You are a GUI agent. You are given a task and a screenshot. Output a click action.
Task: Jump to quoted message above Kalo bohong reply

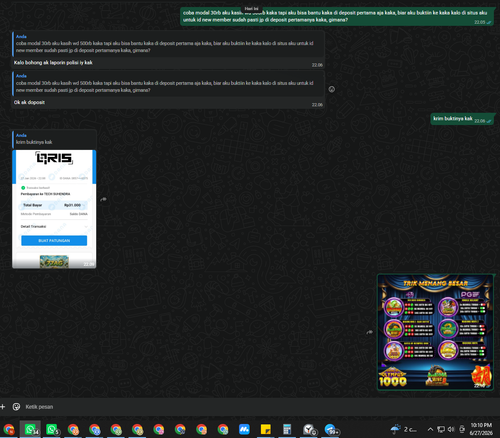pos(168,44)
